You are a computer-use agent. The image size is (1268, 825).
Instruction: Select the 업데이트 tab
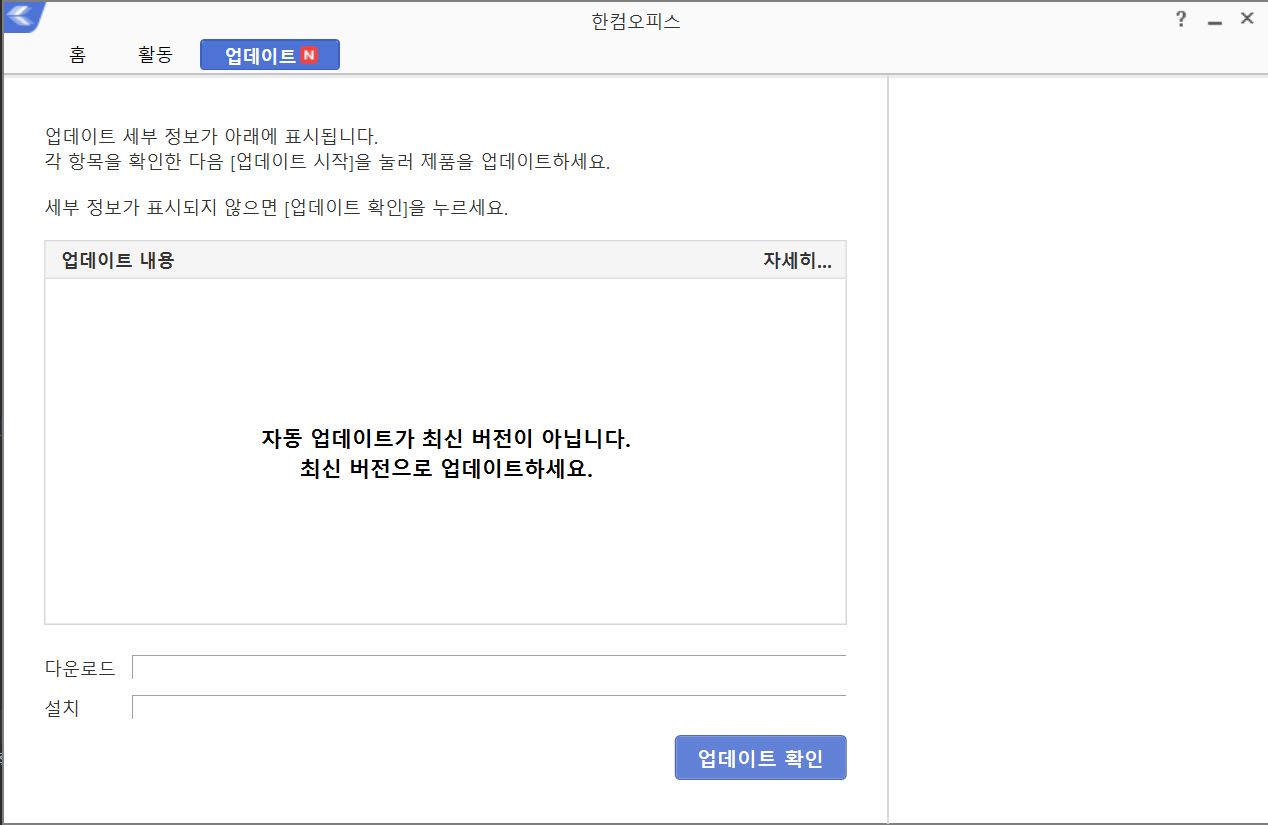(x=270, y=55)
